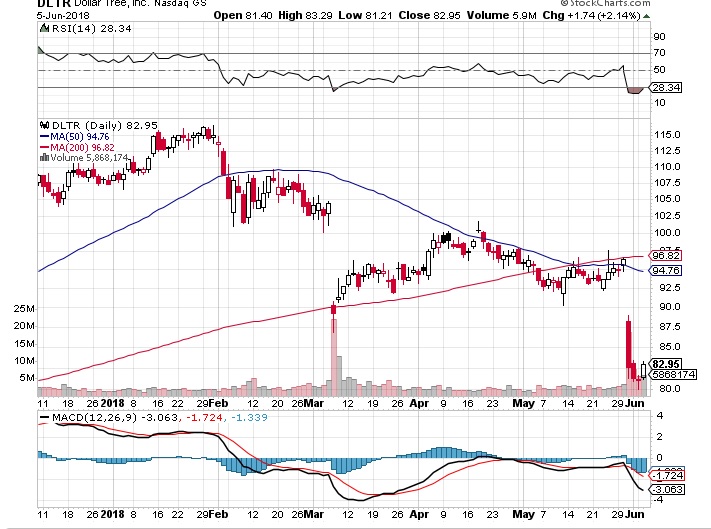Click the volume bars icon beside Volume 5,868,174
This screenshot has height=529, width=711.
coord(44,158)
